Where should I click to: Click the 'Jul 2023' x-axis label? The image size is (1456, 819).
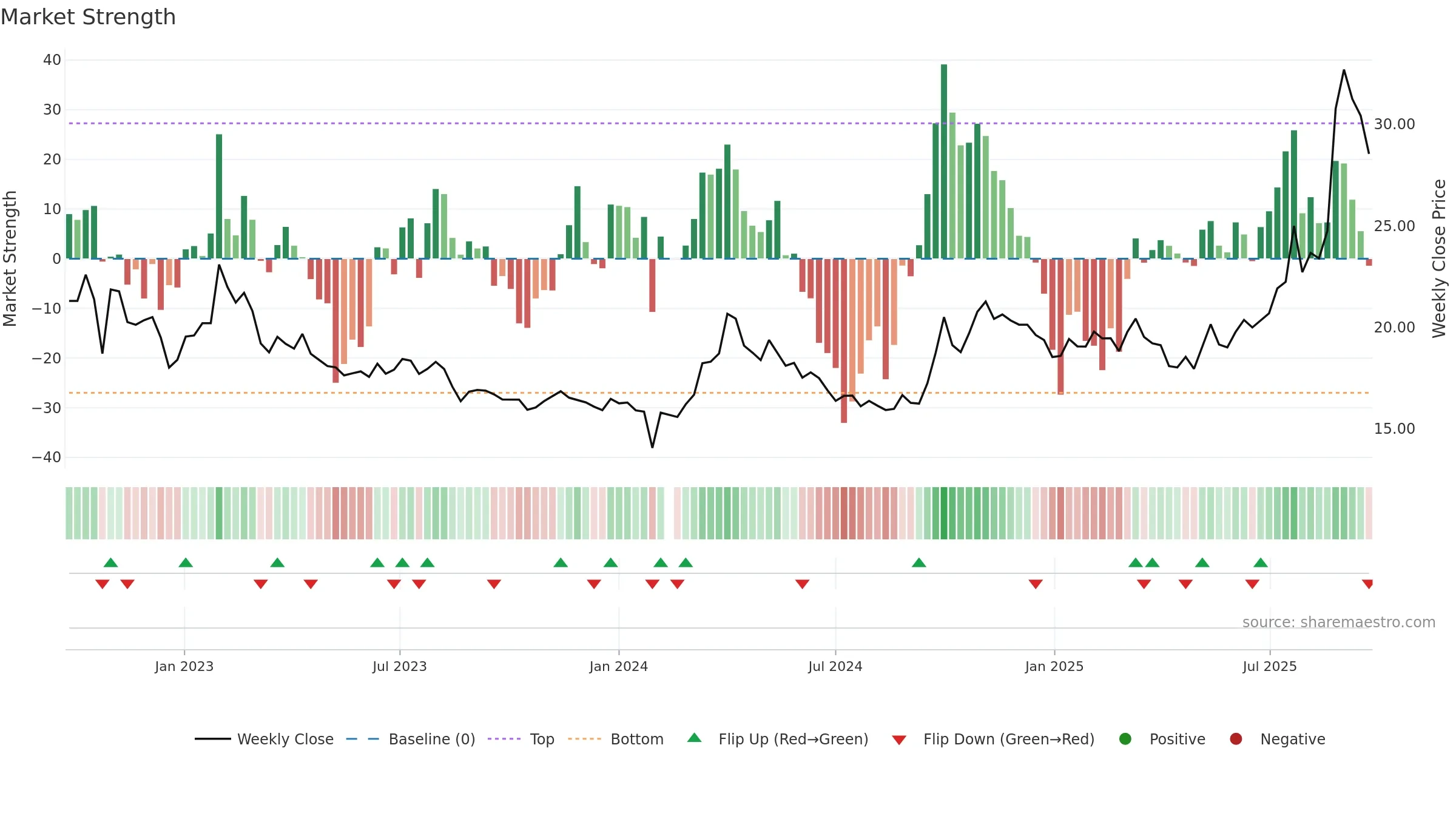pos(400,666)
